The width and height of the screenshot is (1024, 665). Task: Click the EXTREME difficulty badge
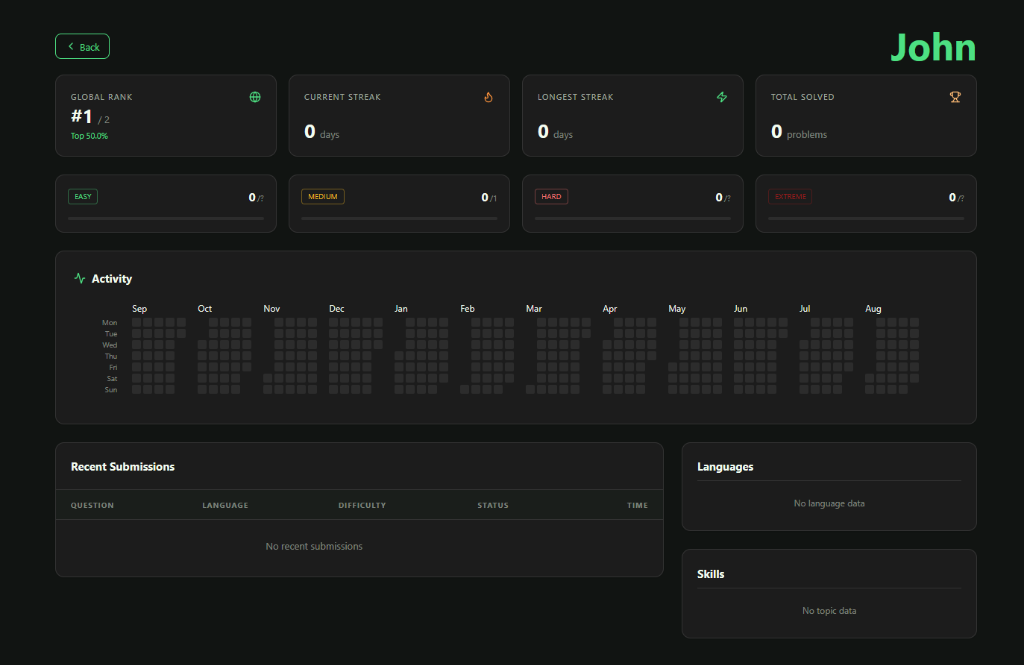pyautogui.click(x=790, y=197)
